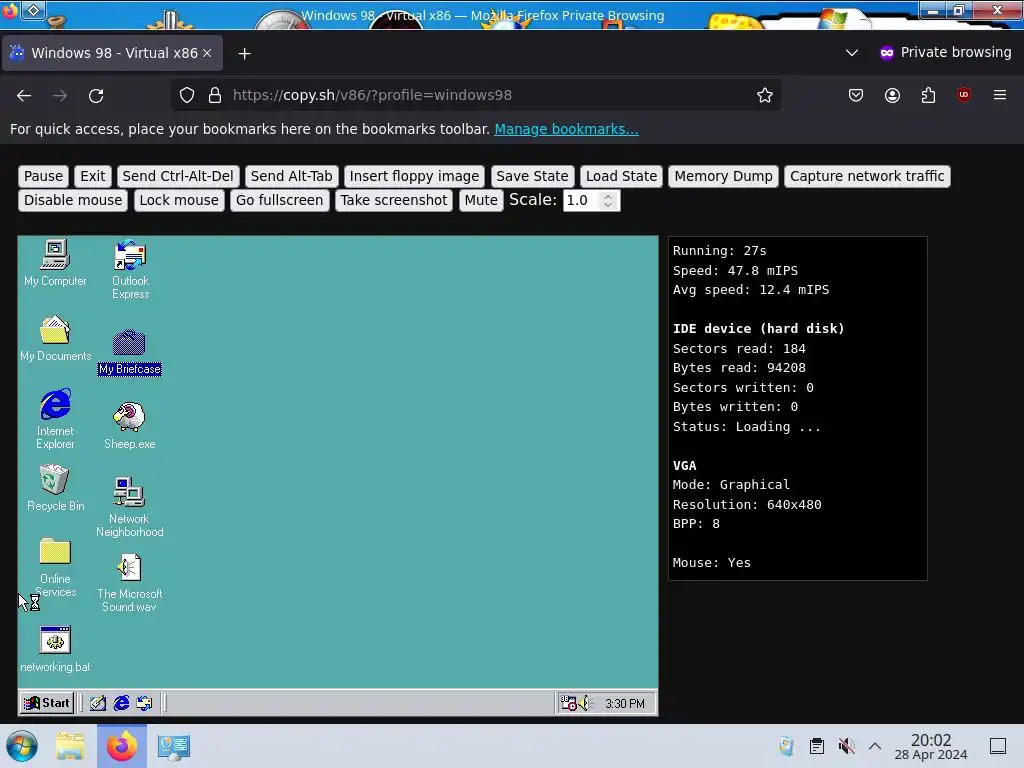The width and height of the screenshot is (1024, 768).
Task: Open the Manage bookmarks link
Action: pos(566,129)
